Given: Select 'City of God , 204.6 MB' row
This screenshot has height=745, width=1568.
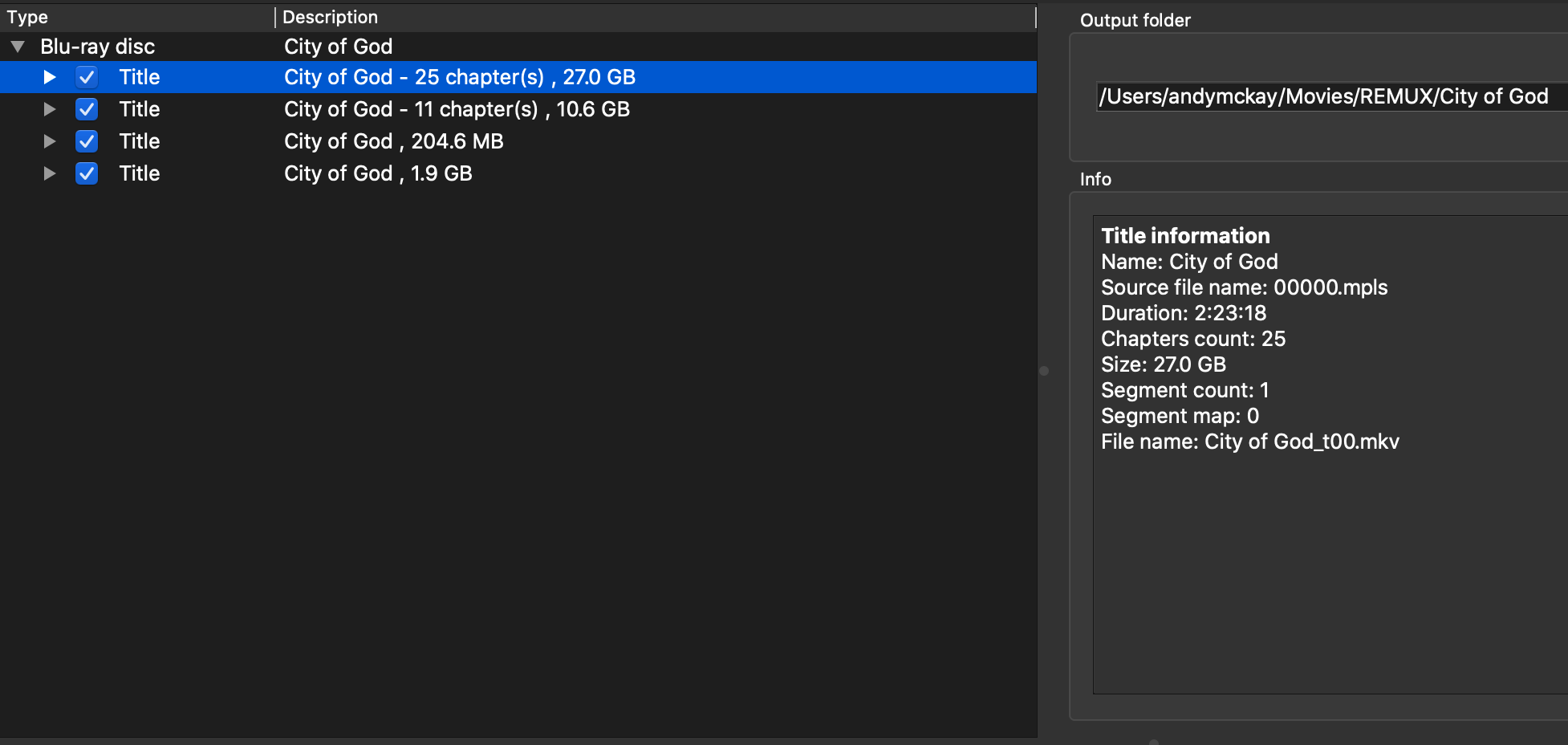Looking at the screenshot, I should pyautogui.click(x=394, y=141).
